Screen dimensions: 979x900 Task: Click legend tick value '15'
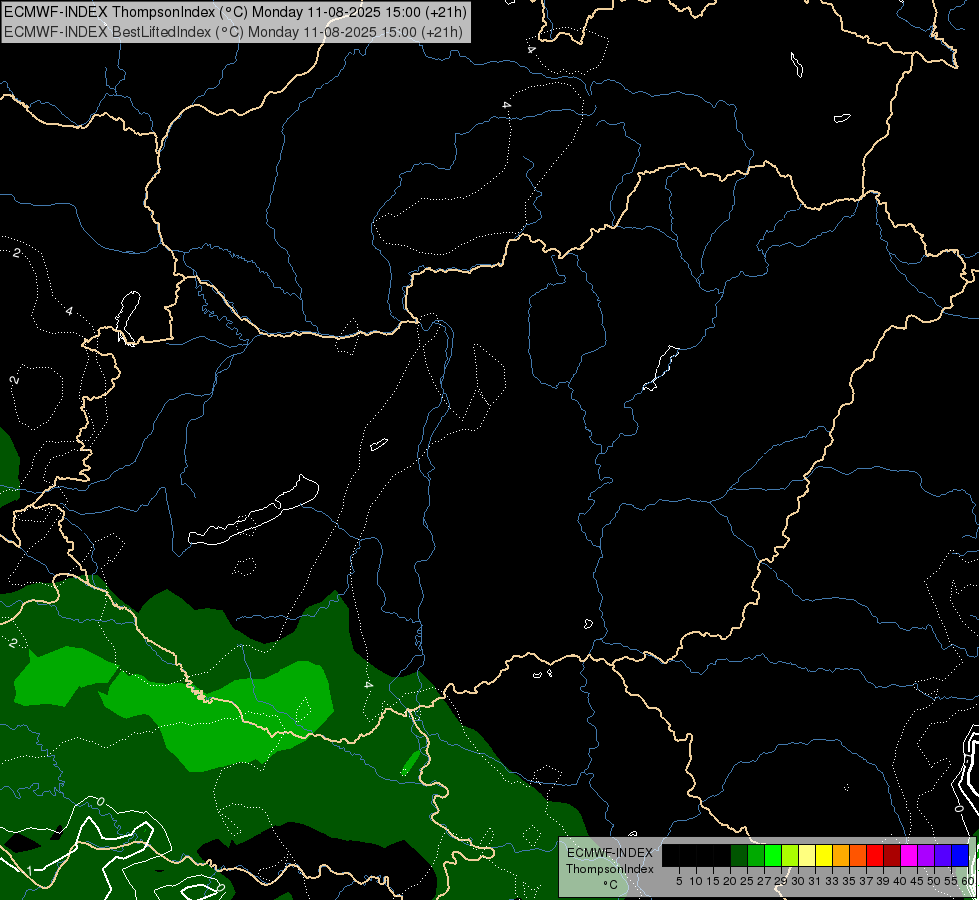[x=714, y=881]
